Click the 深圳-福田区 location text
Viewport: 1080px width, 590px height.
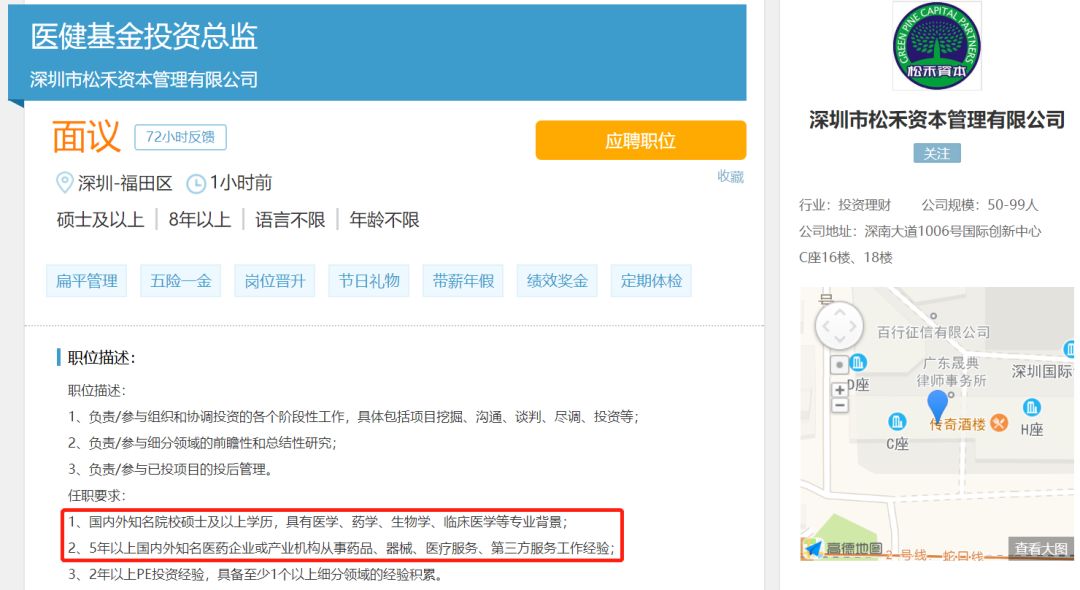tap(125, 183)
